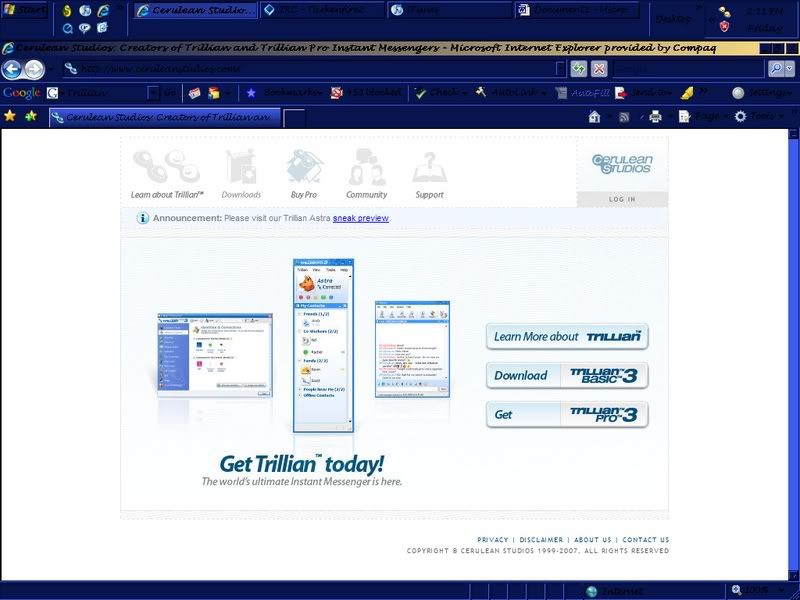The image size is (800, 600).
Task: Click the Send to toolbar button
Action: (x=643, y=93)
